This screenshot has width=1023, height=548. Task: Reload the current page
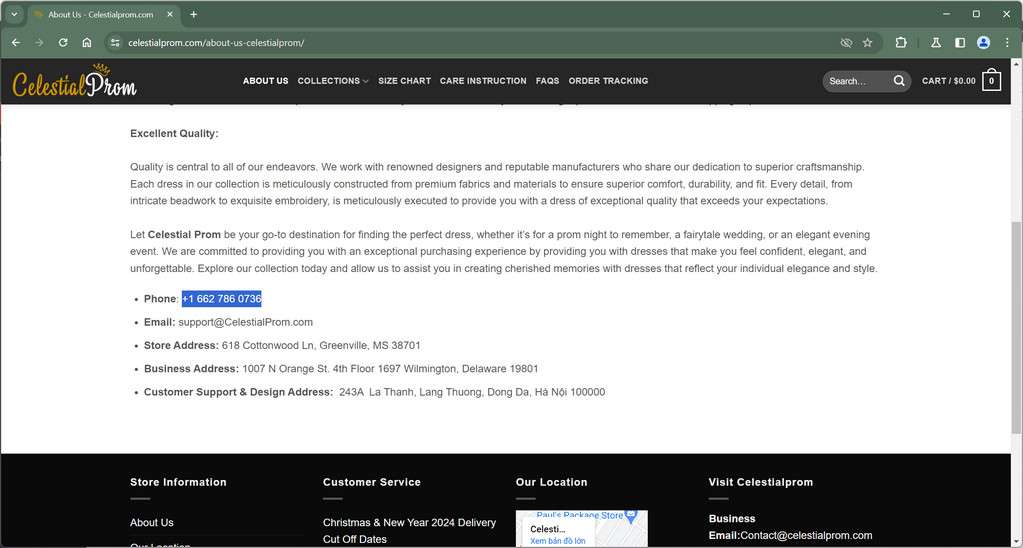(x=63, y=42)
